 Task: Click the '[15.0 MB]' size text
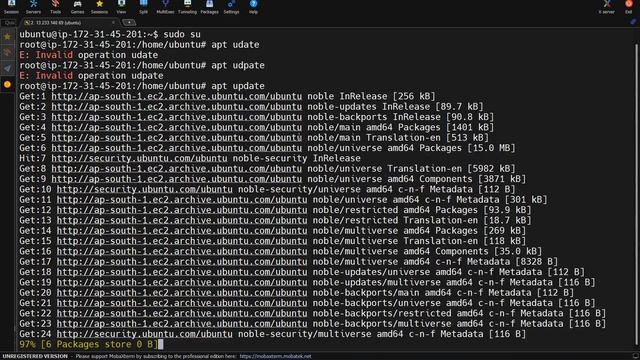(491, 148)
